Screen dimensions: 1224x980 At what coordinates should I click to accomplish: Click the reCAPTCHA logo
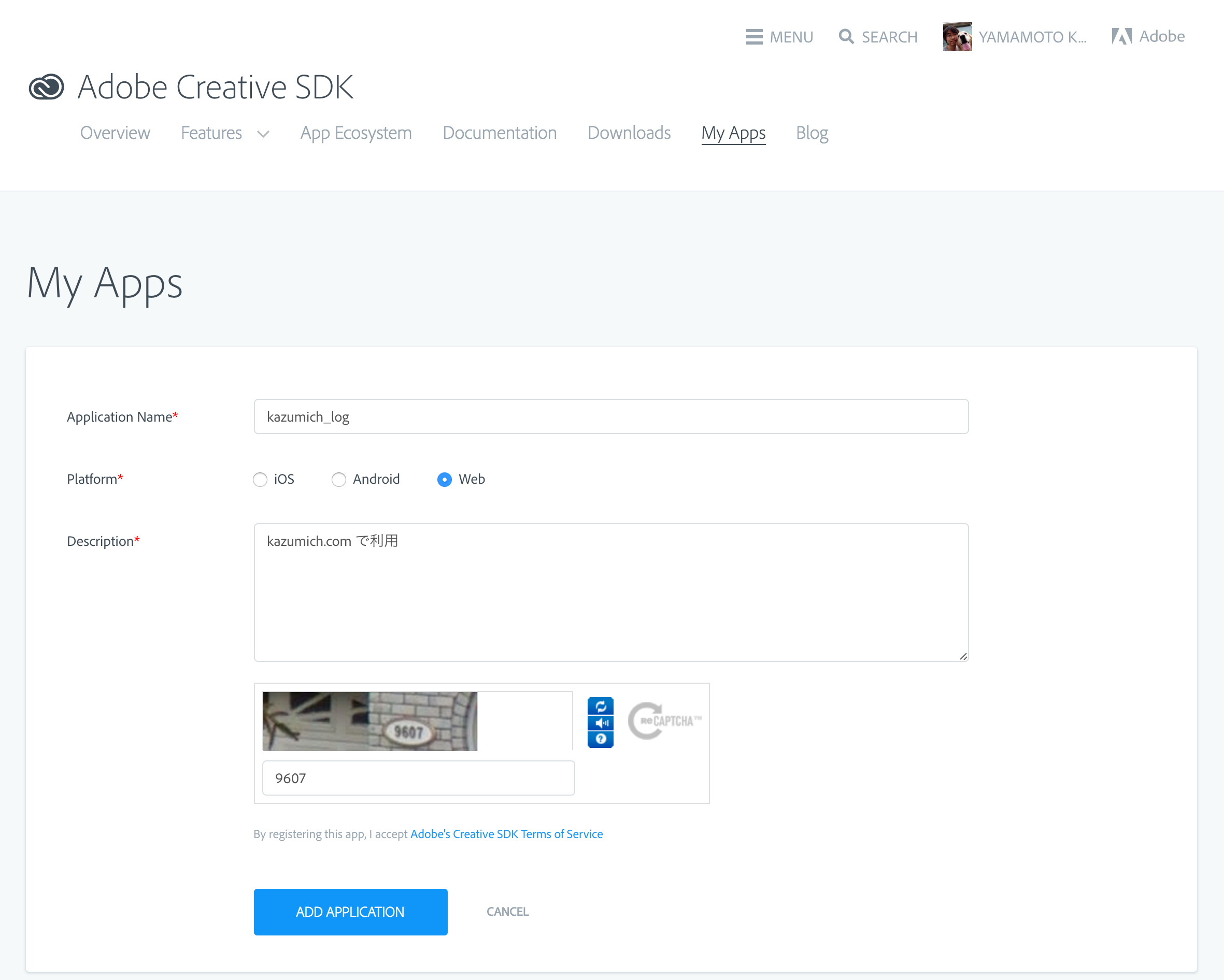tap(664, 721)
